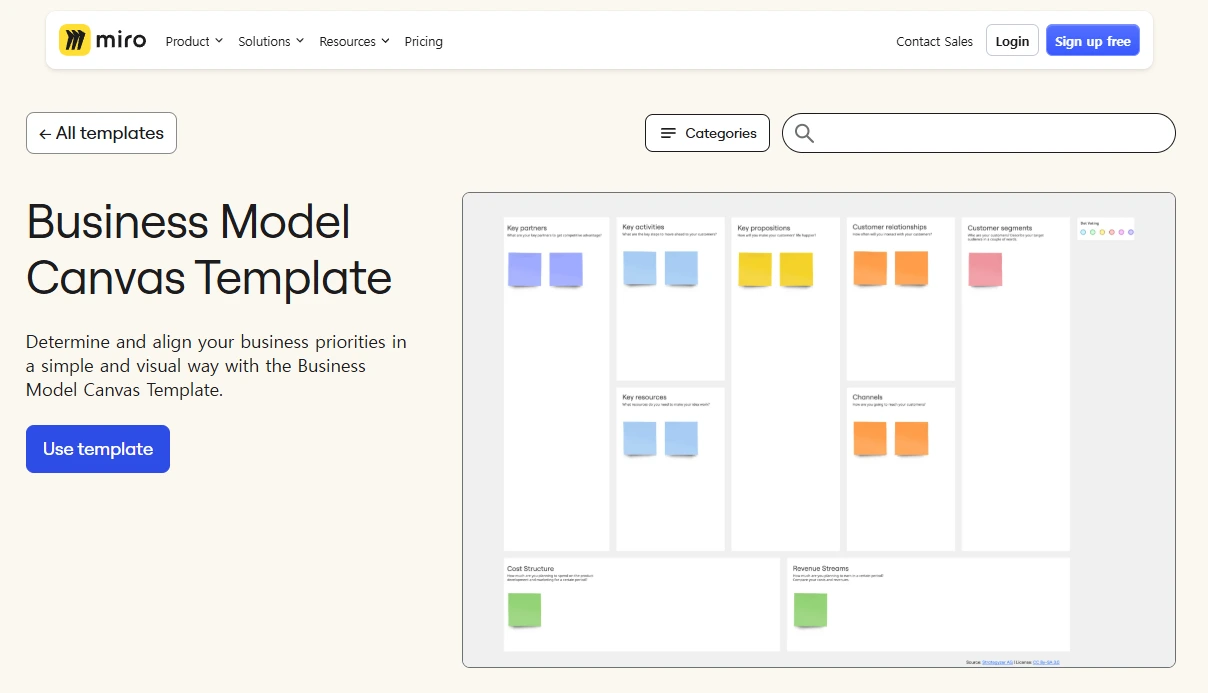
Task: Click the Channels heading in the preview
Action: click(867, 397)
